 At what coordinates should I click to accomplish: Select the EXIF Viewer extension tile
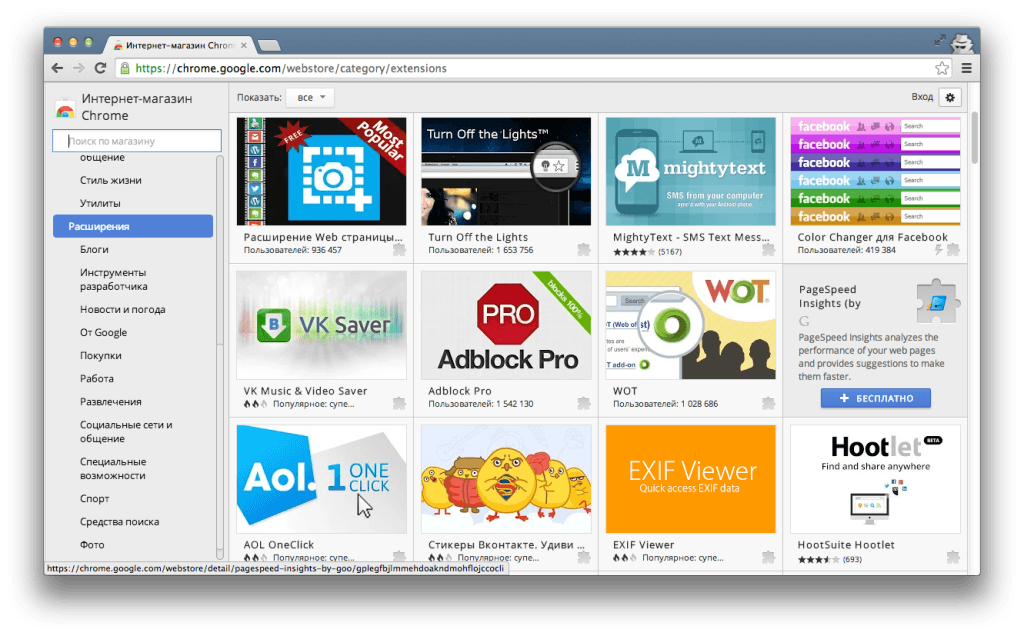click(x=690, y=479)
